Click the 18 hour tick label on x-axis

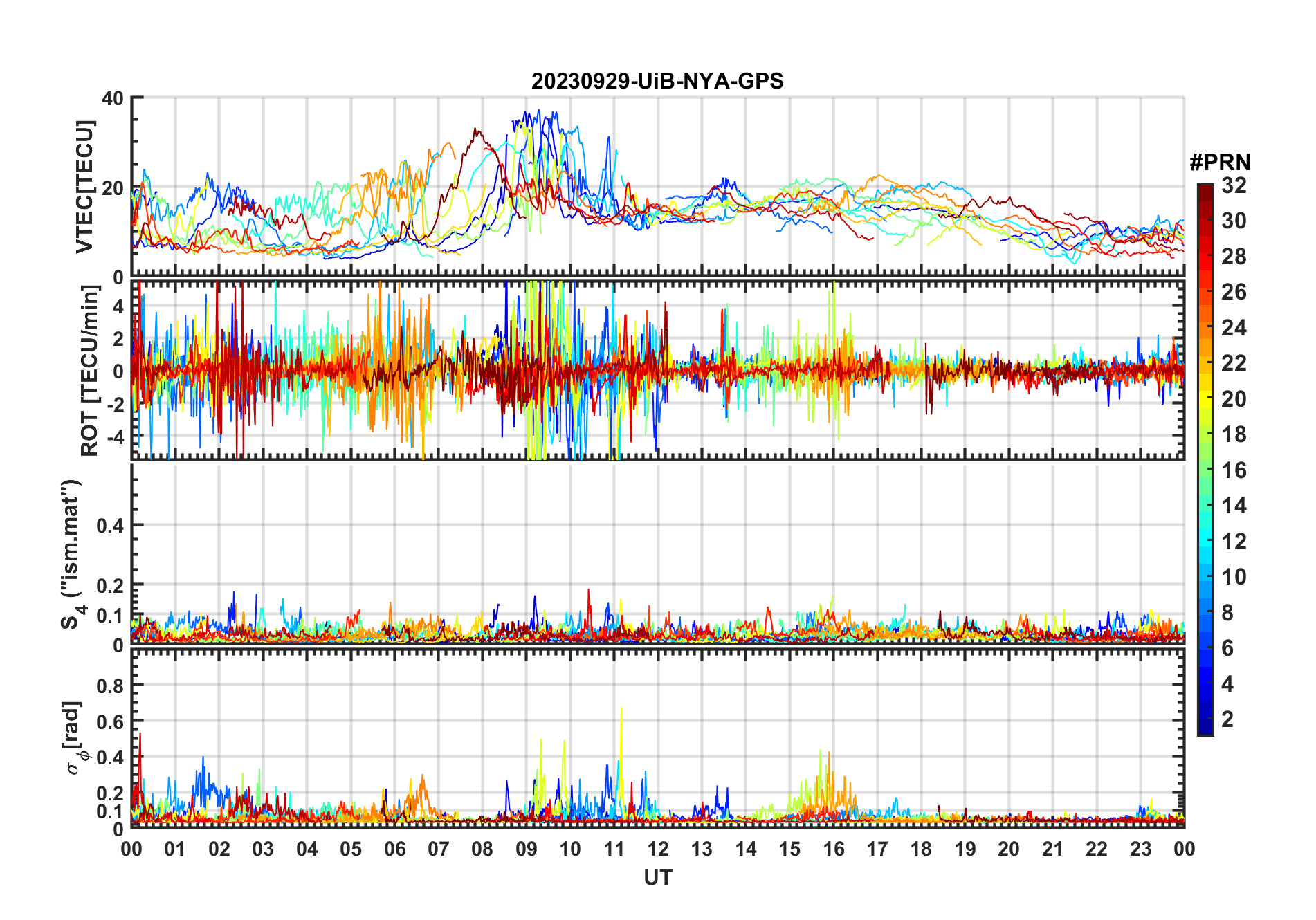pos(921,849)
